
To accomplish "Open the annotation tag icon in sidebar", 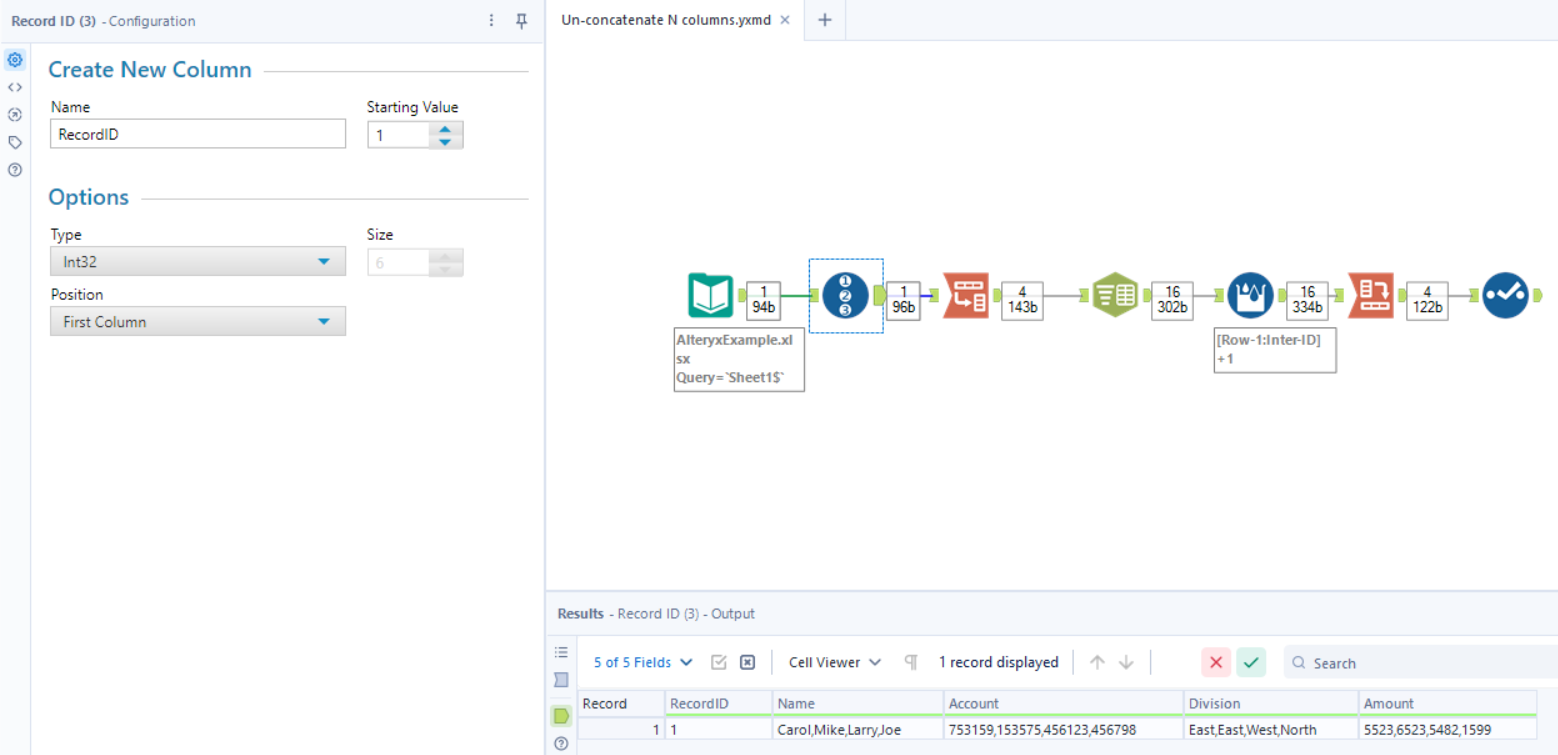I will coord(14,142).
